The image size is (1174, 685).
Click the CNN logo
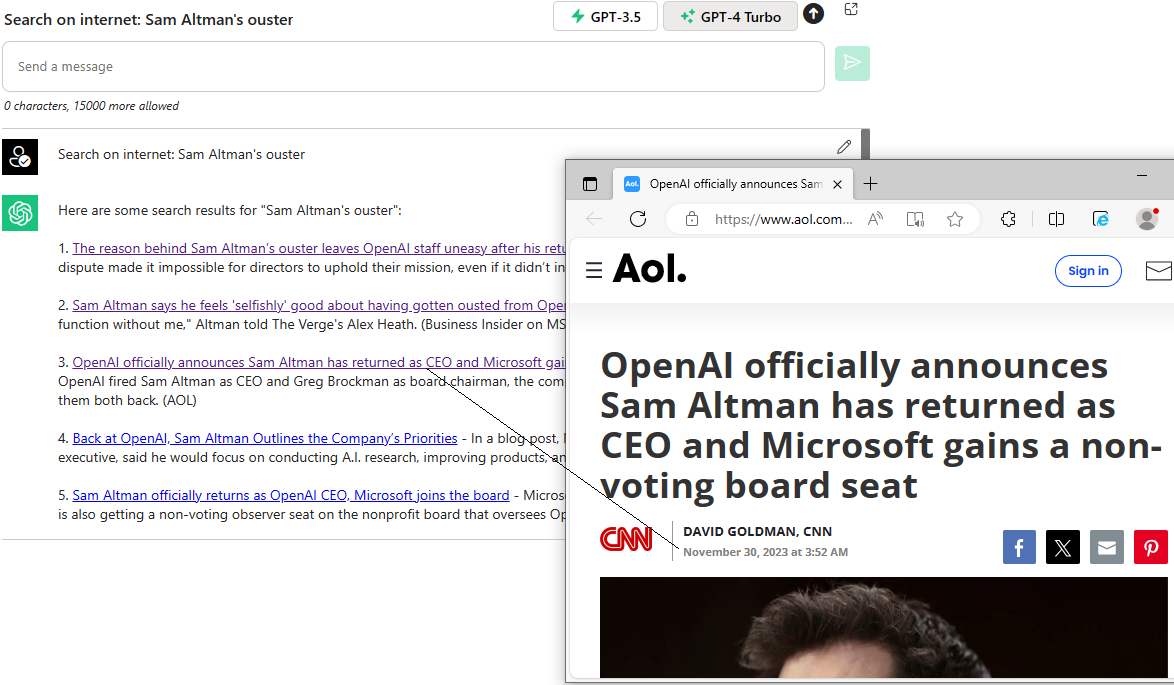pos(626,539)
